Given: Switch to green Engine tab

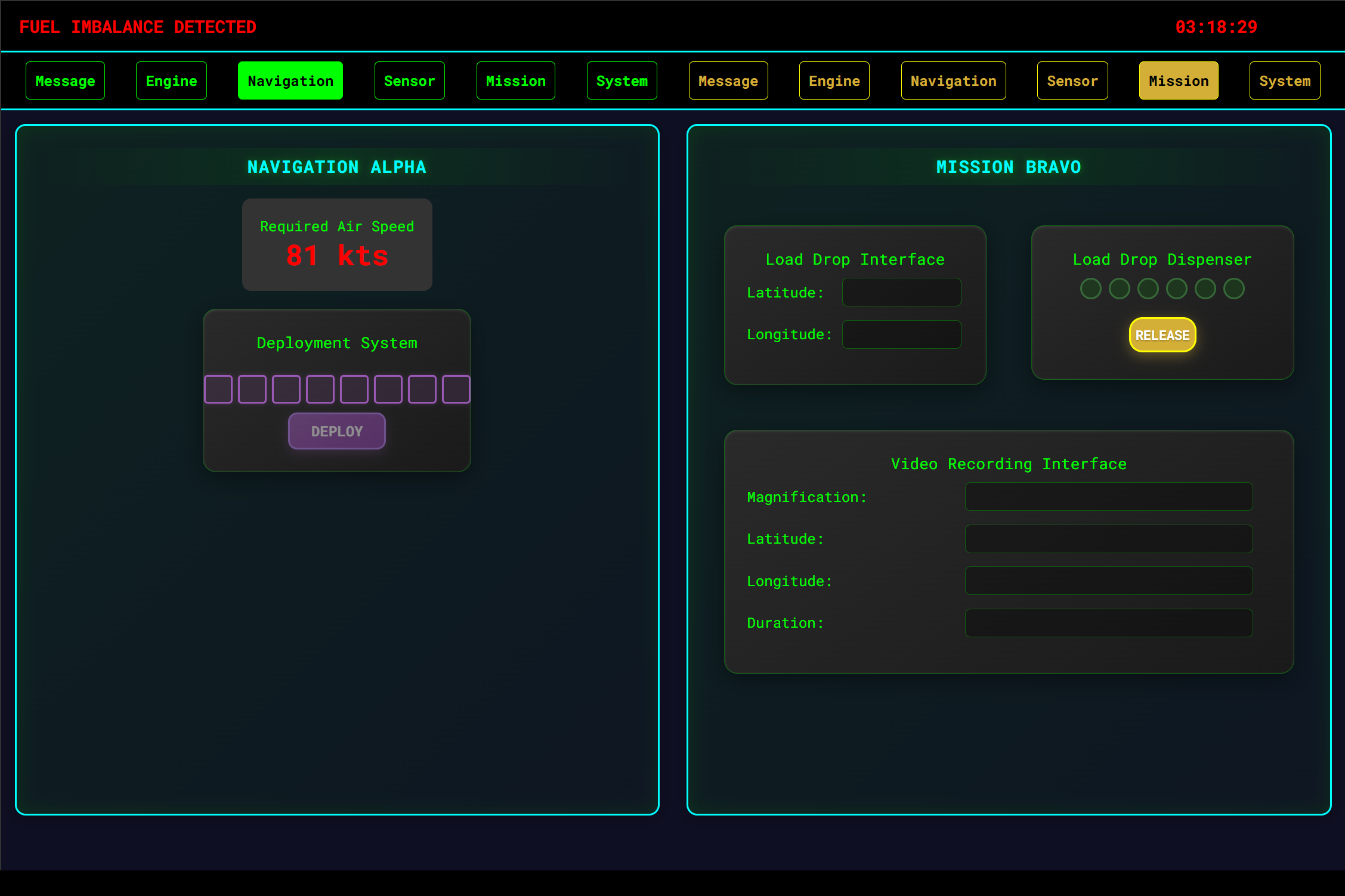Looking at the screenshot, I should pyautogui.click(x=171, y=80).
